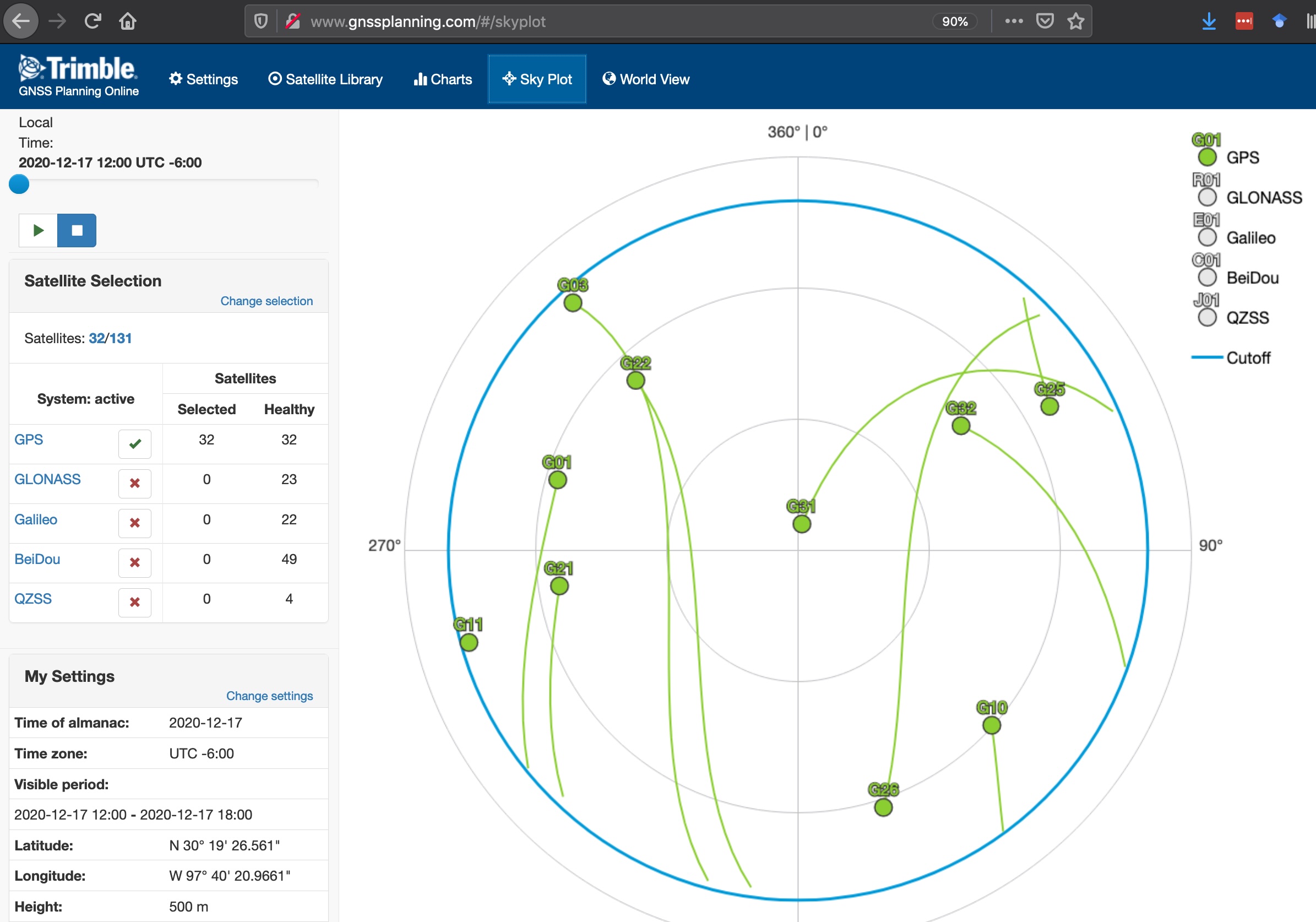
Task: Open the page actions ellipsis menu
Action: pos(1013,21)
